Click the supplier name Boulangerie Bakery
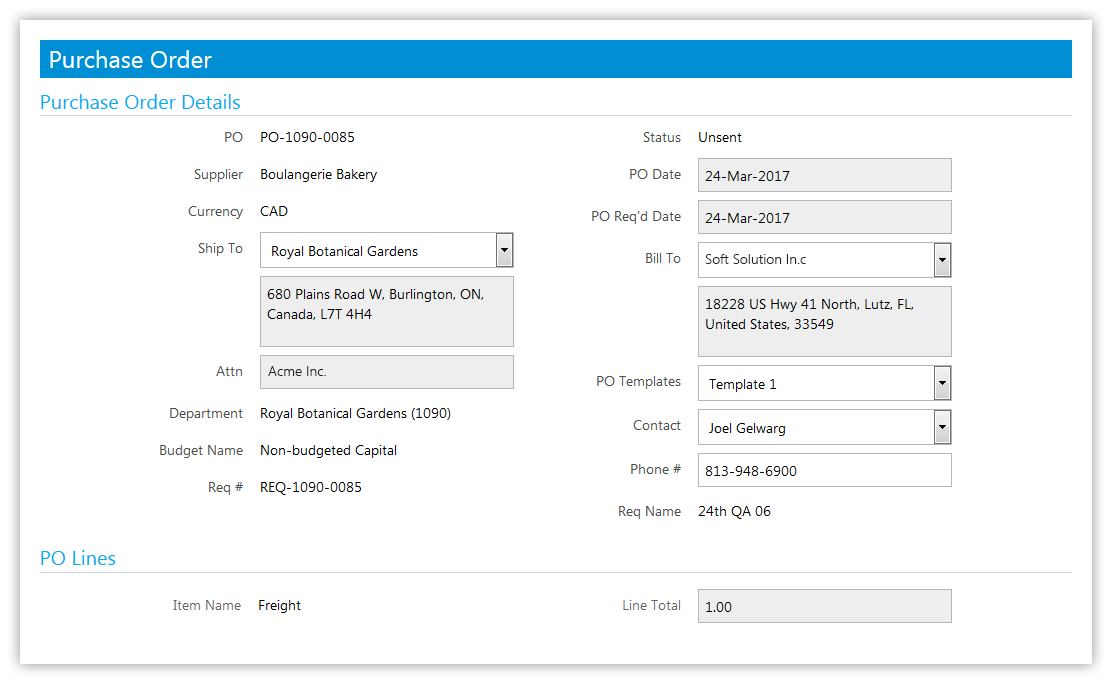This screenshot has height=684, width=1112. [318, 175]
